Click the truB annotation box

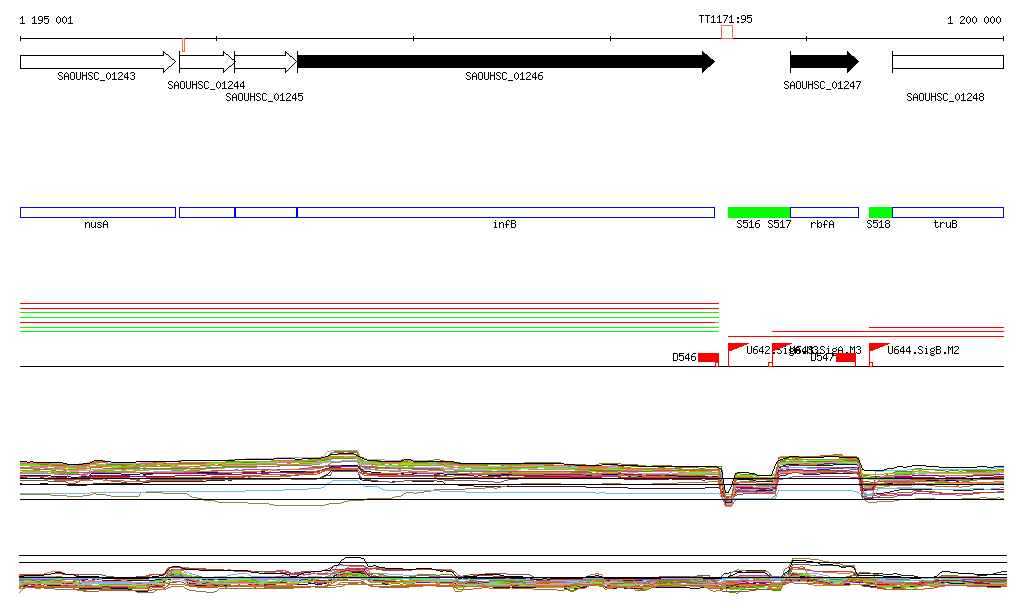(x=947, y=212)
